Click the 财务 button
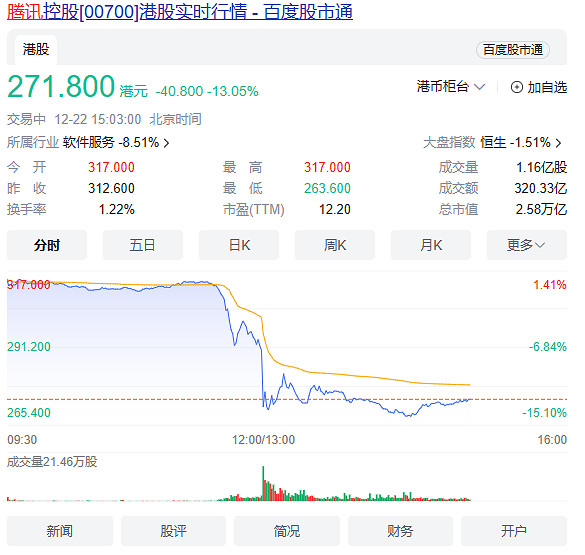 pyautogui.click(x=400, y=531)
